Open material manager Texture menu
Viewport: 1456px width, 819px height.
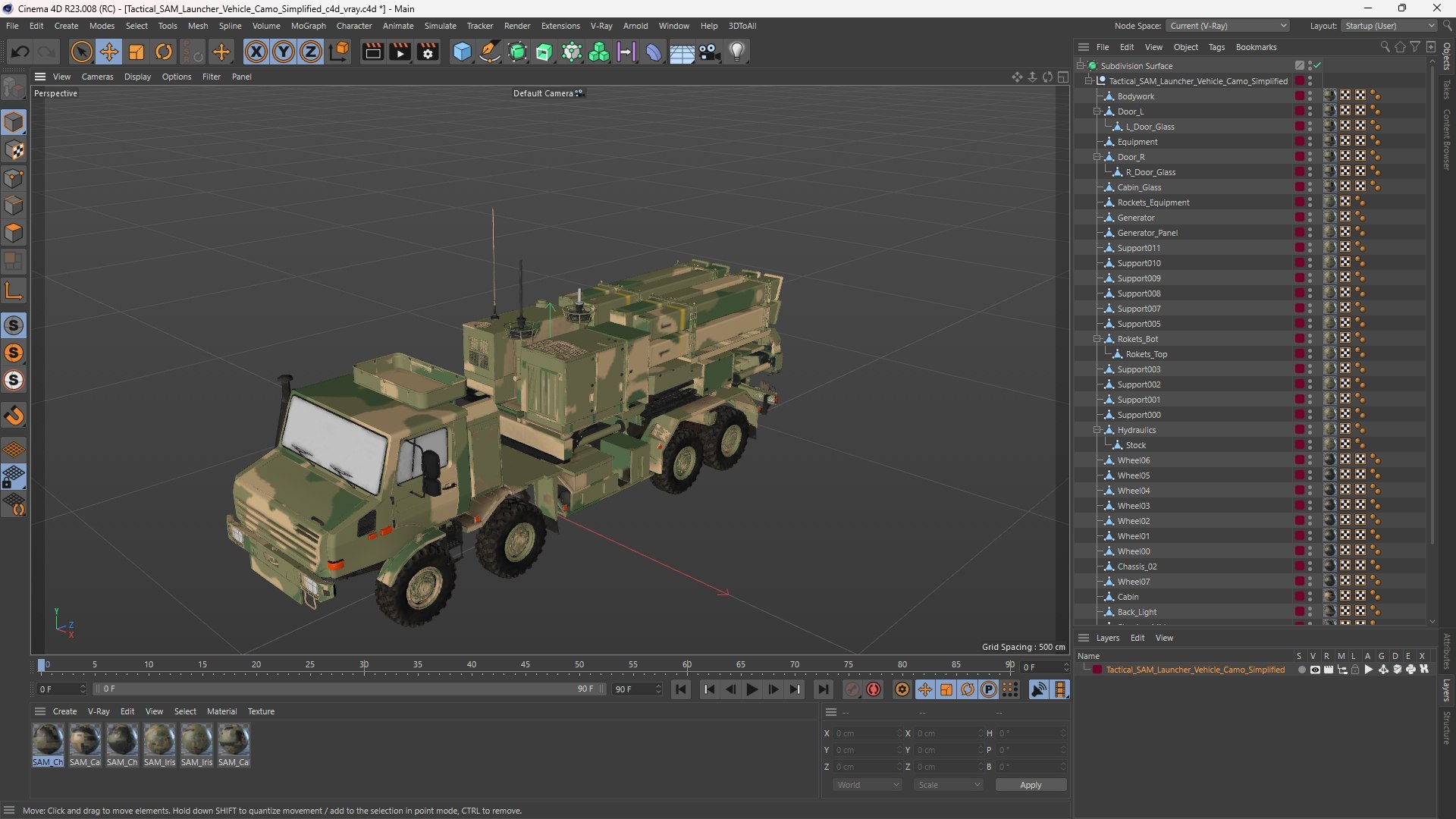coord(261,711)
